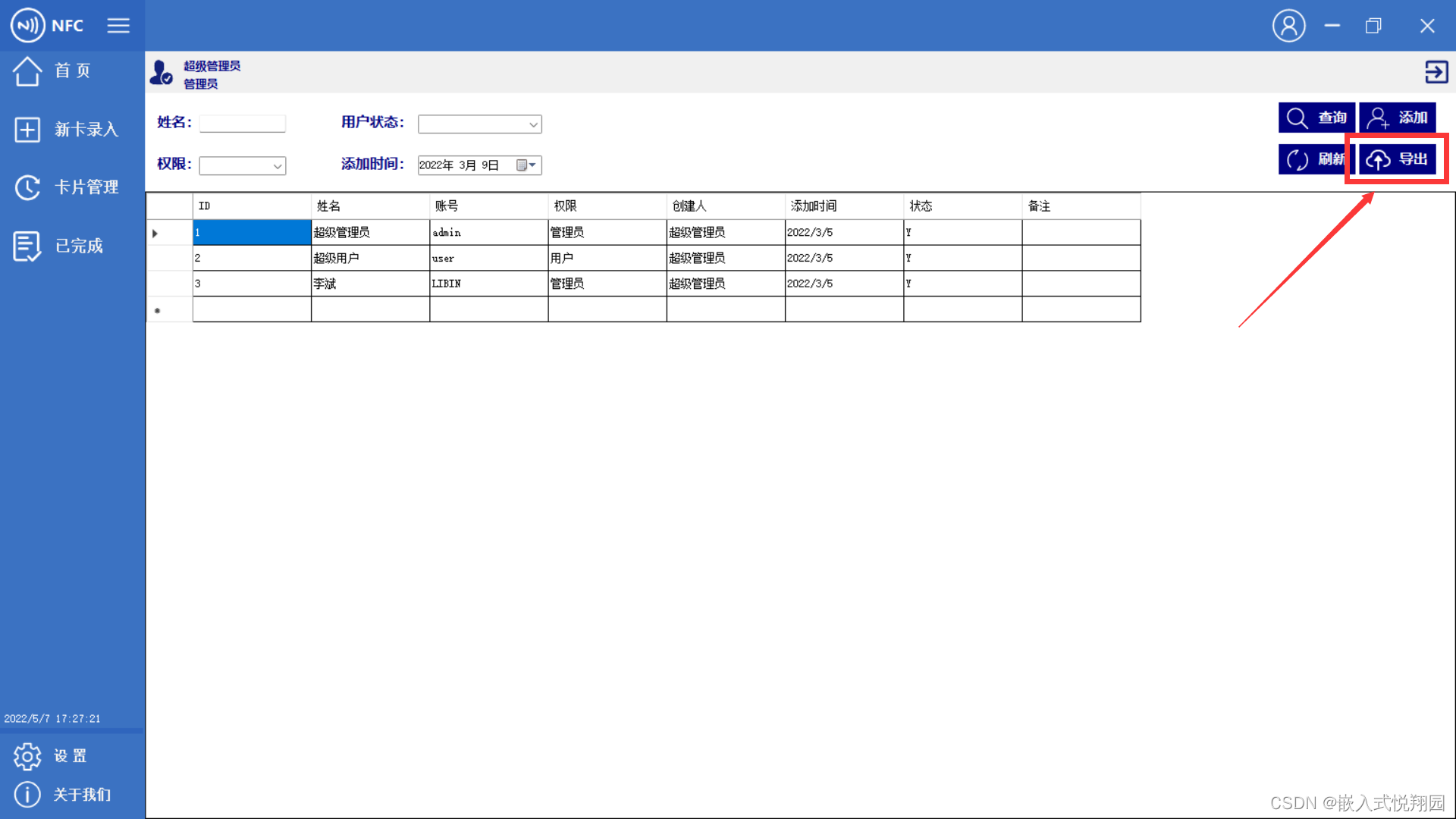The width and height of the screenshot is (1456, 819).
Task: Click the super administrator avatar icon
Action: (x=161, y=73)
